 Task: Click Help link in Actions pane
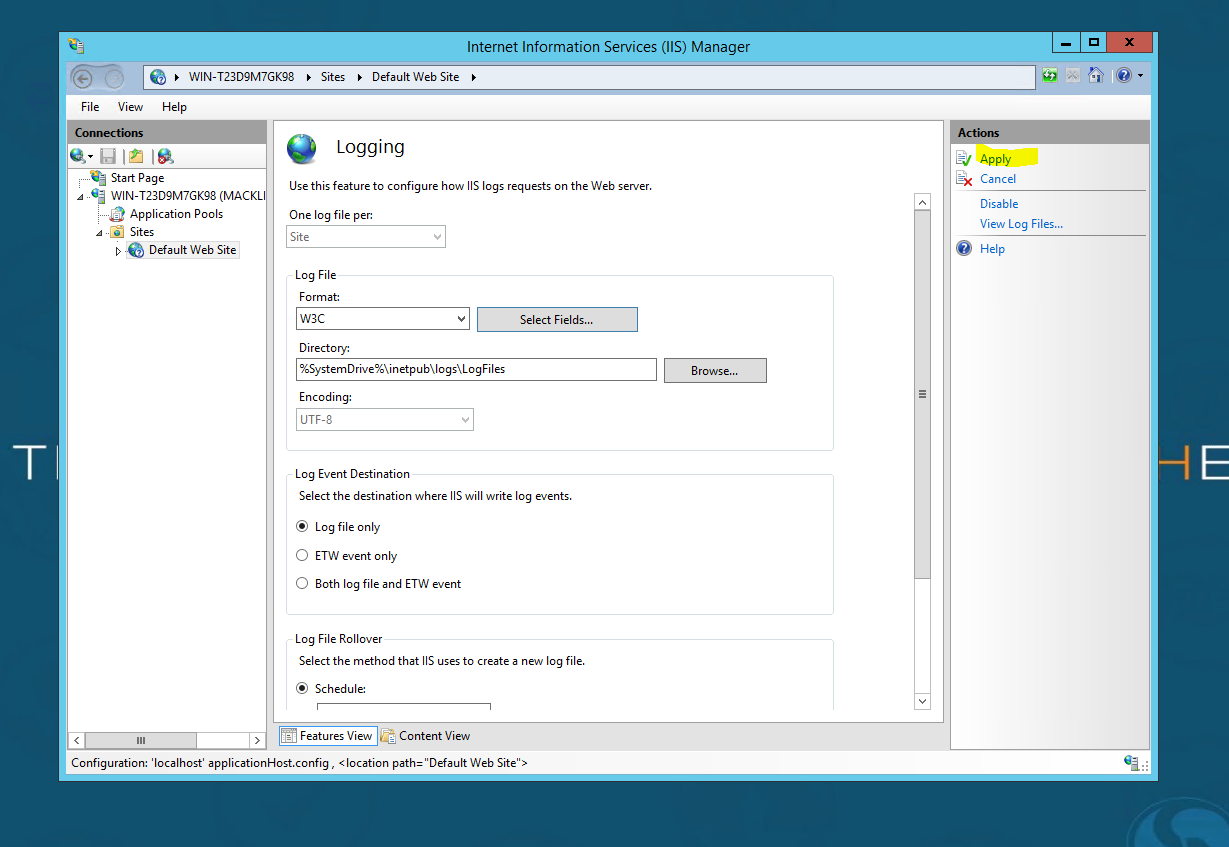992,249
